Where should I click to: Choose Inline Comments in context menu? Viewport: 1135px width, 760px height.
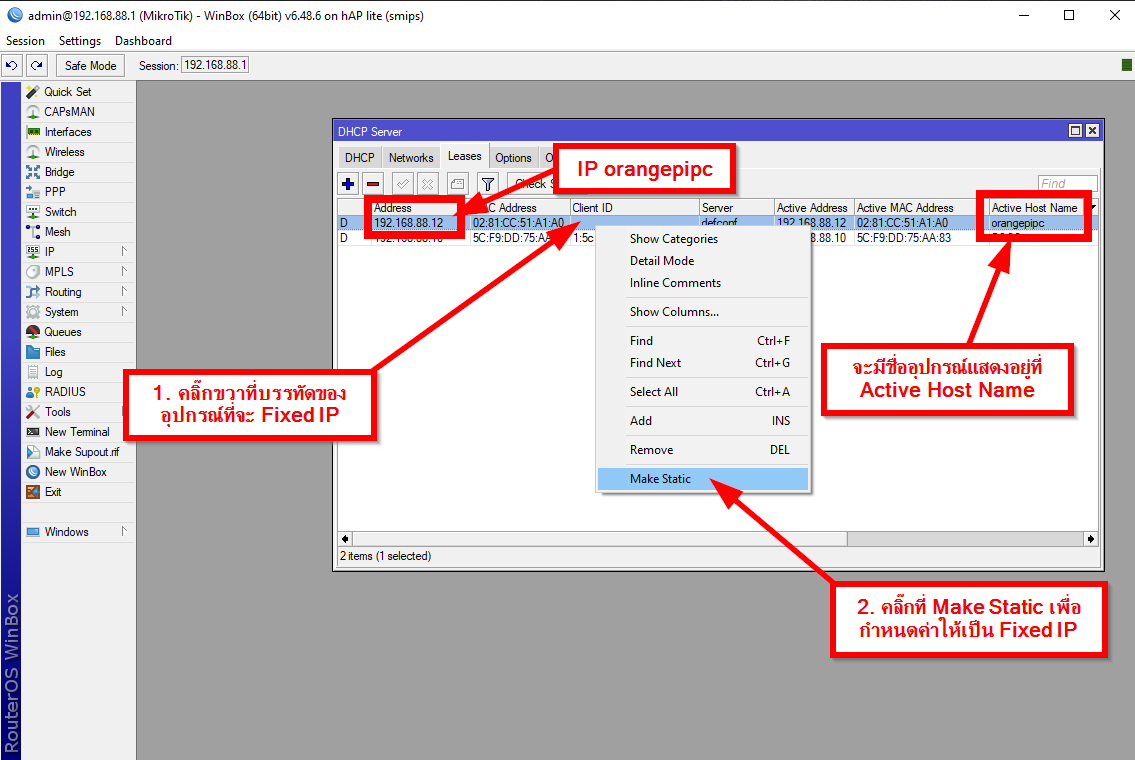702,283
